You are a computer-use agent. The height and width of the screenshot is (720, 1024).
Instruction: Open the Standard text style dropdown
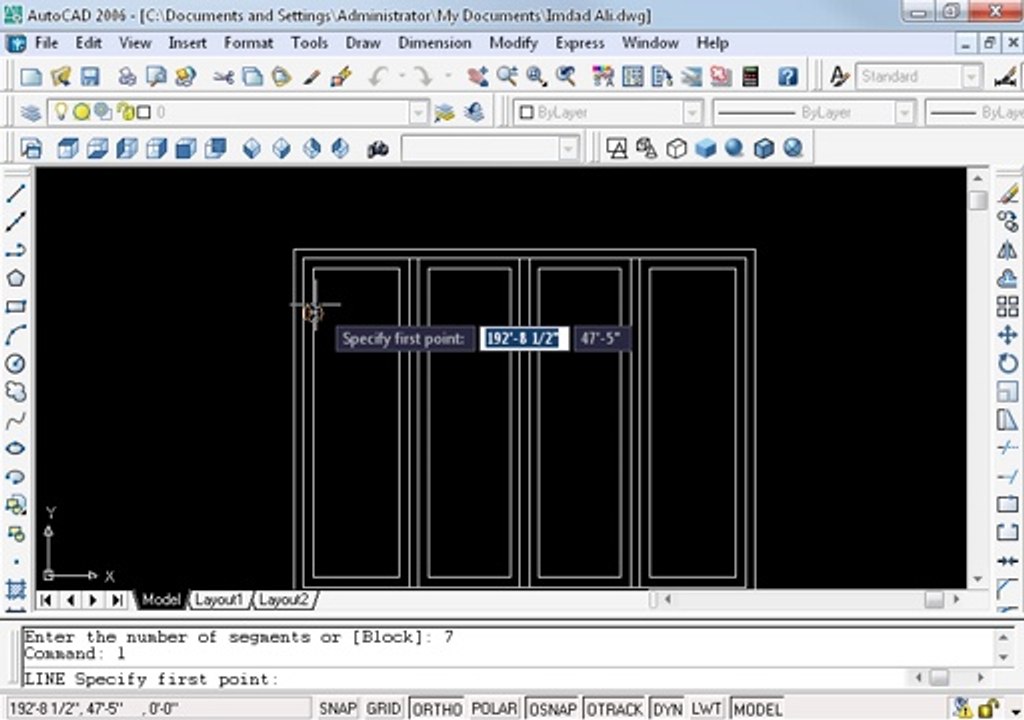(x=972, y=77)
